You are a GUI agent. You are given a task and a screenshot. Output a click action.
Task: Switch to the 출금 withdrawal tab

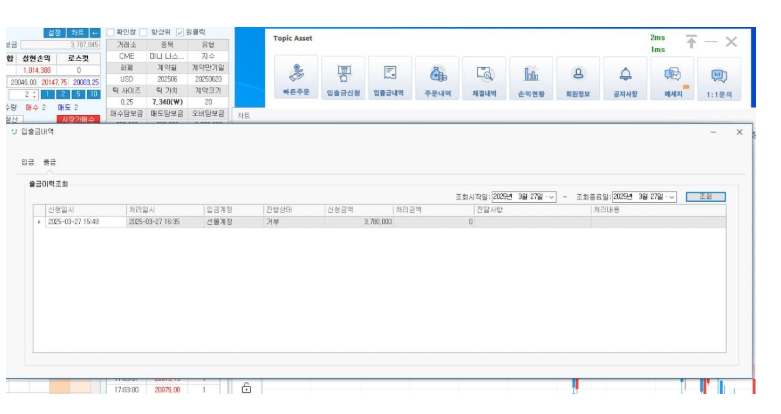coord(49,162)
